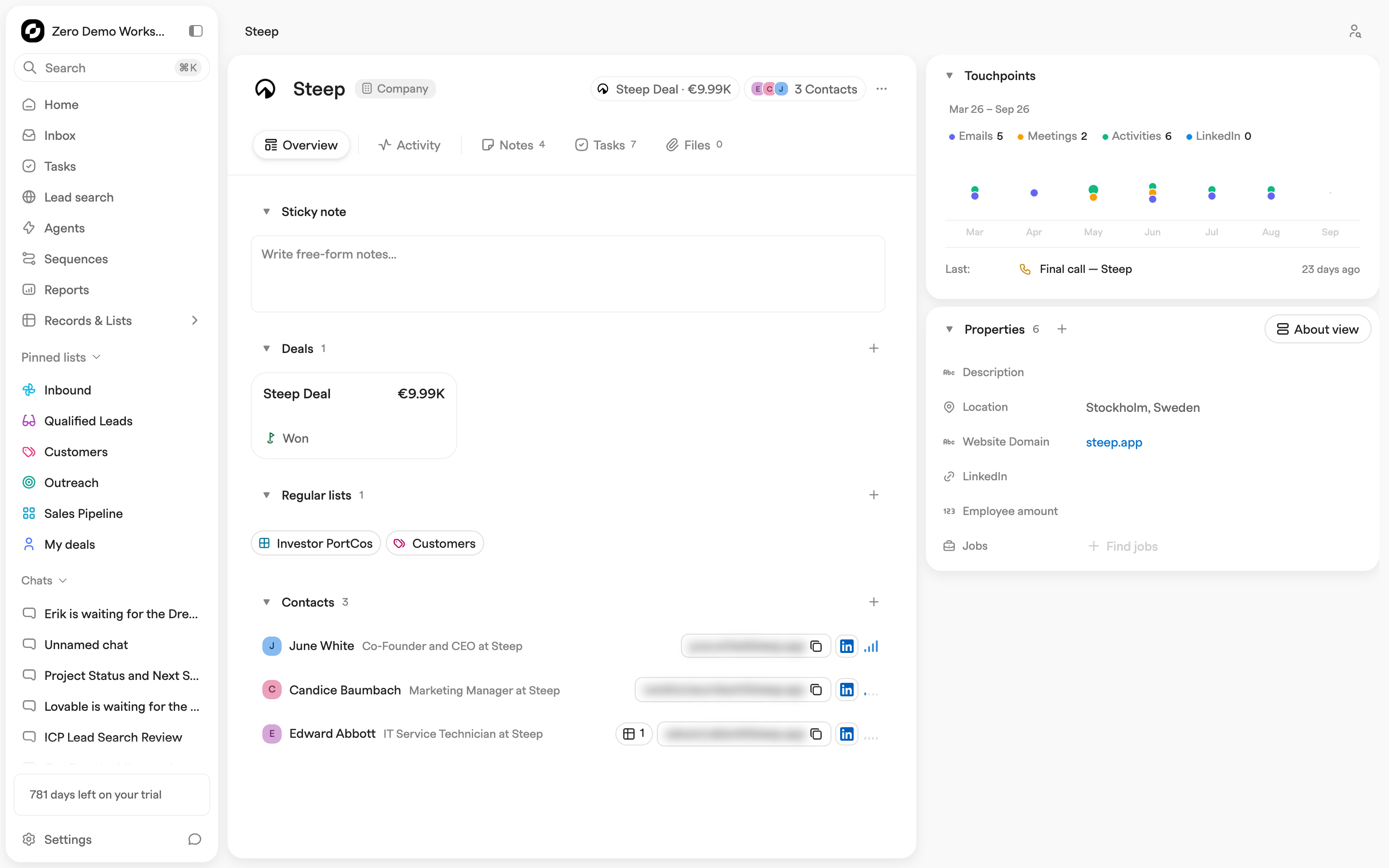Screen dimensions: 1389x868
Task: Collapse the Regular lists section
Action: click(266, 495)
